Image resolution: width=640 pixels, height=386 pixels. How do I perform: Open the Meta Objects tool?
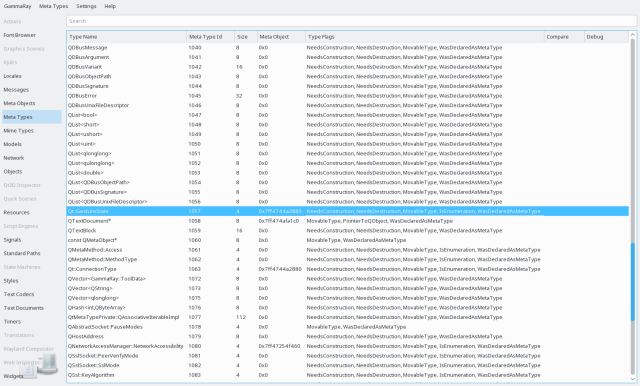(x=32, y=103)
